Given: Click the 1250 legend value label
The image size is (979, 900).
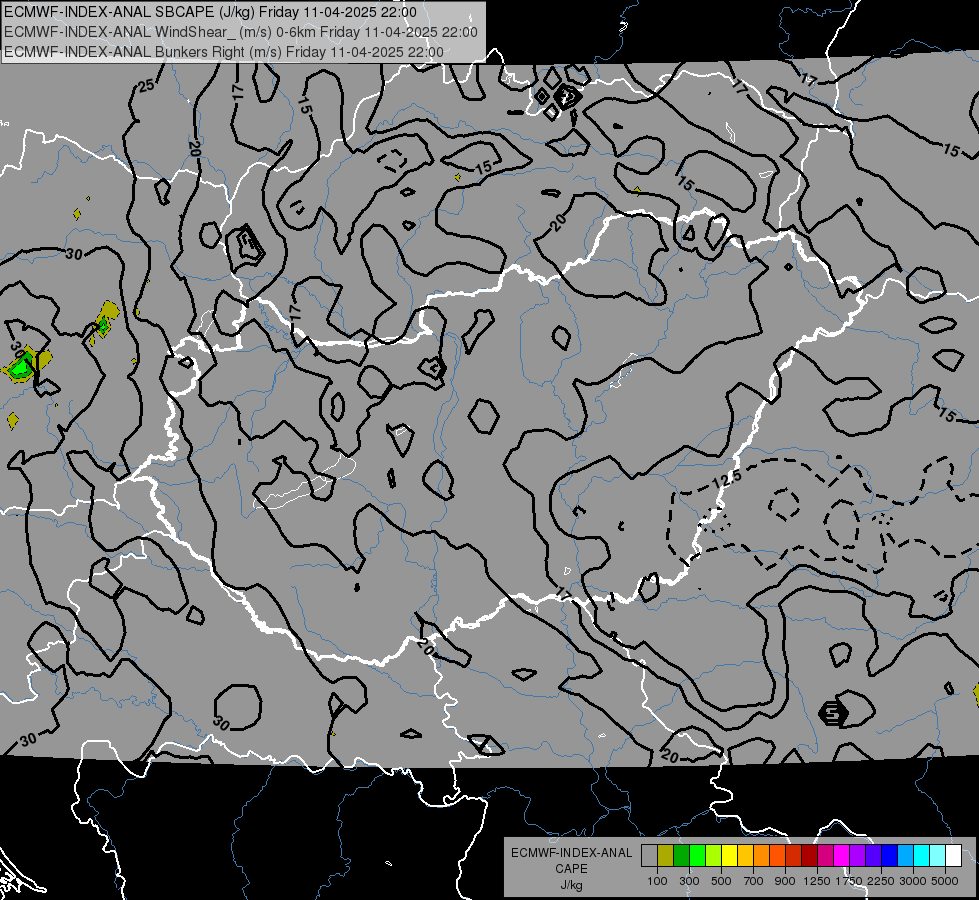Looking at the screenshot, I should [x=817, y=881].
